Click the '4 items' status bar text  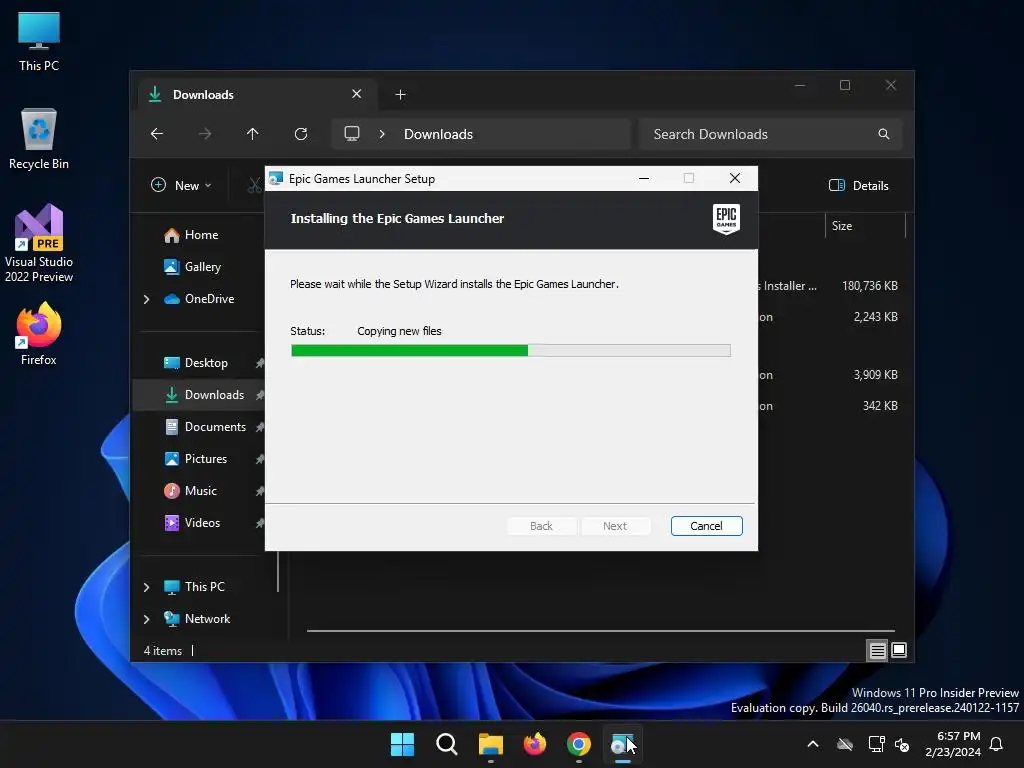pyautogui.click(x=163, y=651)
